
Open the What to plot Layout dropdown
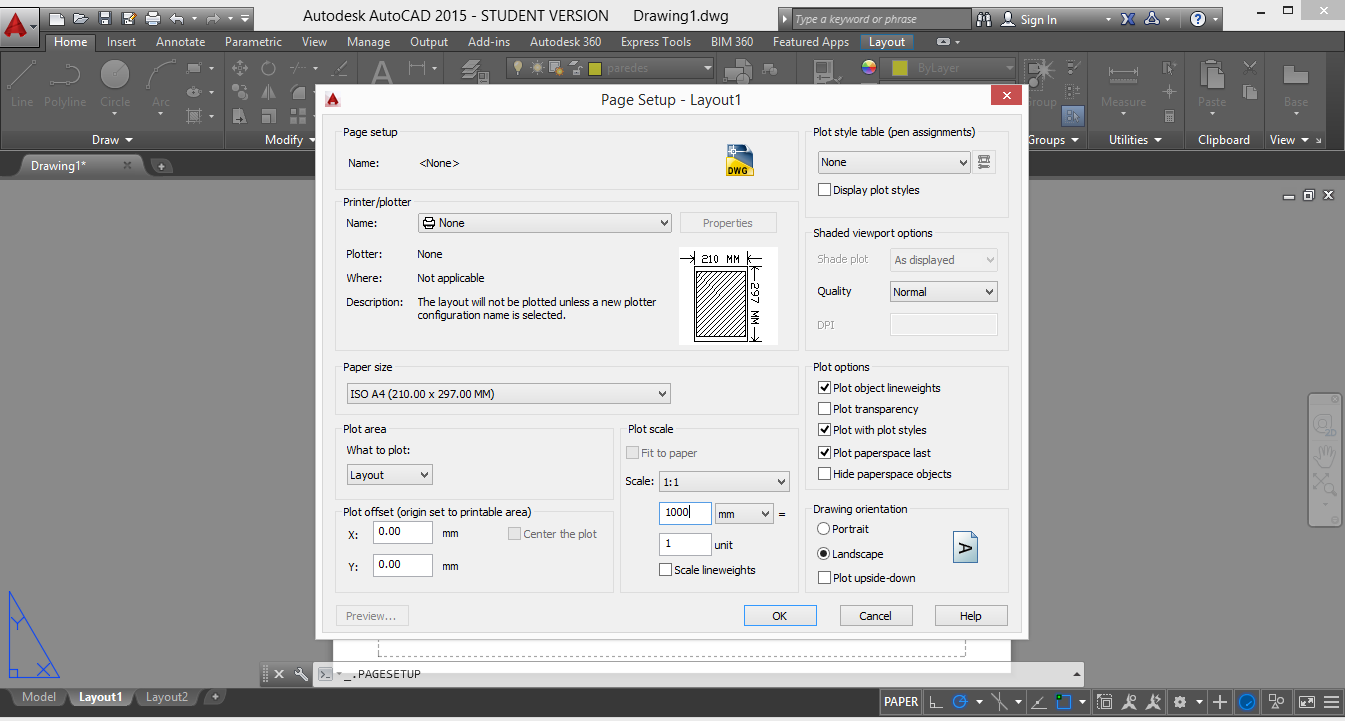pos(390,475)
